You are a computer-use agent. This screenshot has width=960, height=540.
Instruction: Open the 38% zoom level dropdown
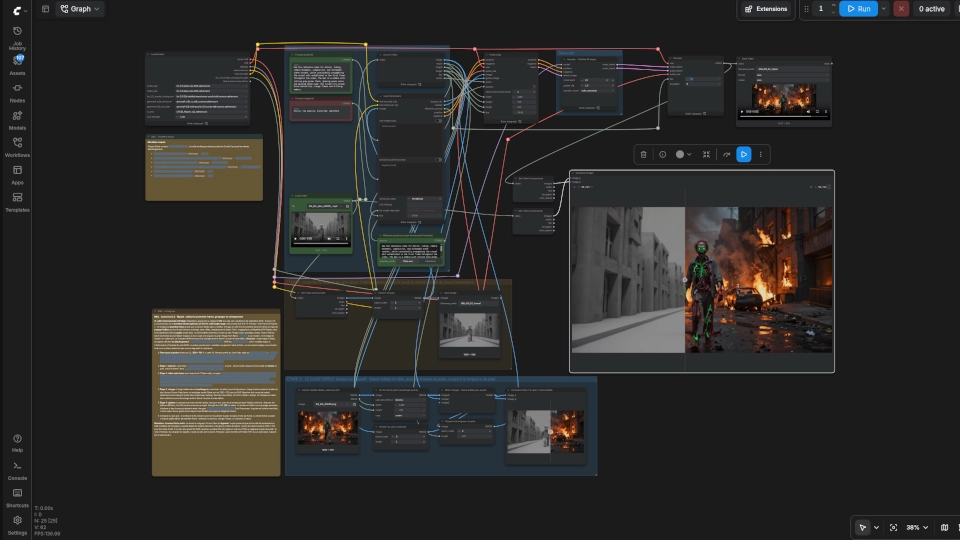coord(917,527)
